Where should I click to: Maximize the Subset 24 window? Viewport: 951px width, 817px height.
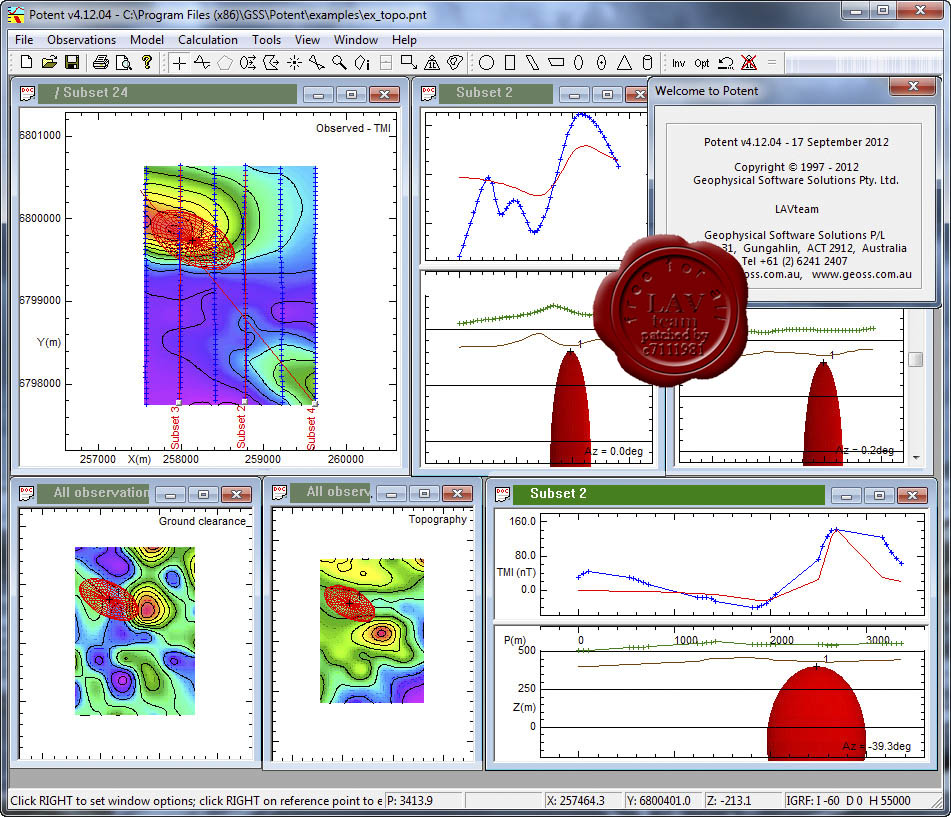(x=351, y=94)
